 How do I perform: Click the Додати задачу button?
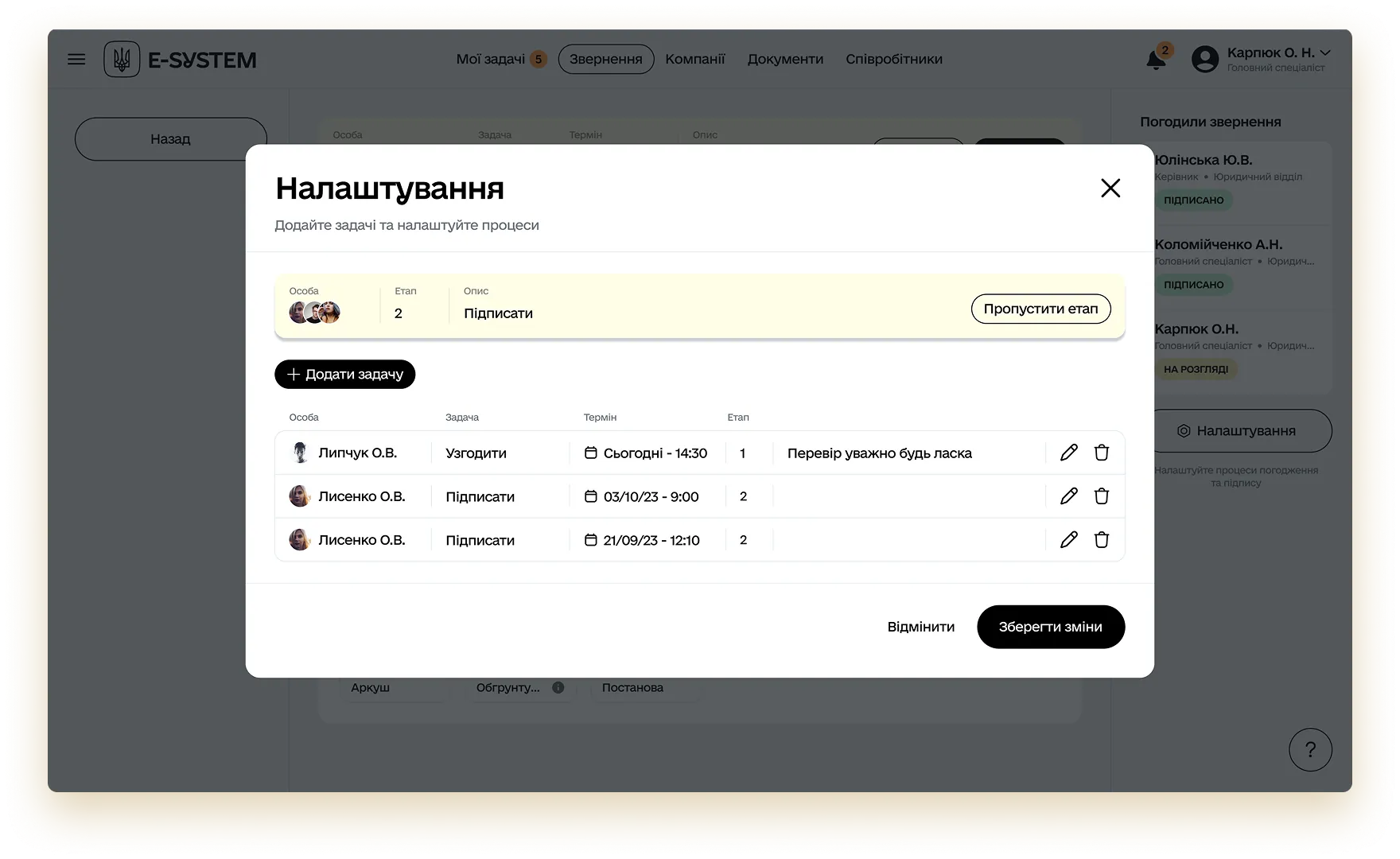pos(345,375)
